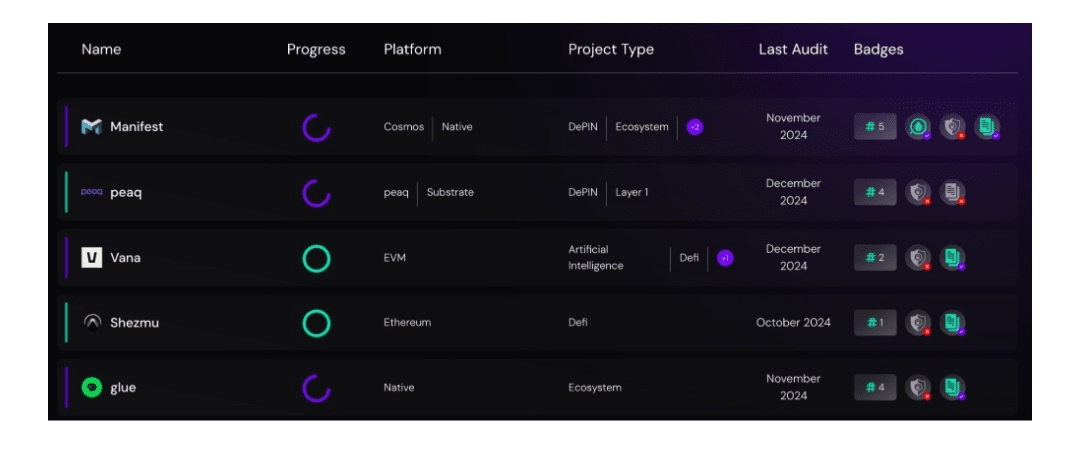Click the Shezmu logo icon
This screenshot has height=452, width=1080.
tap(92, 322)
